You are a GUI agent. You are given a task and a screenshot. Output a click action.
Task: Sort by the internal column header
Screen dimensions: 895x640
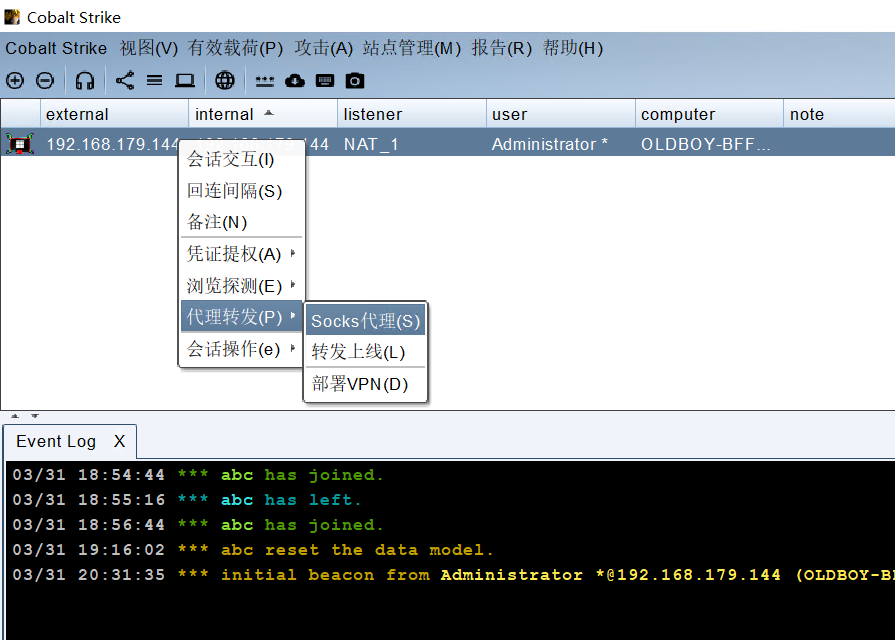click(x=263, y=114)
